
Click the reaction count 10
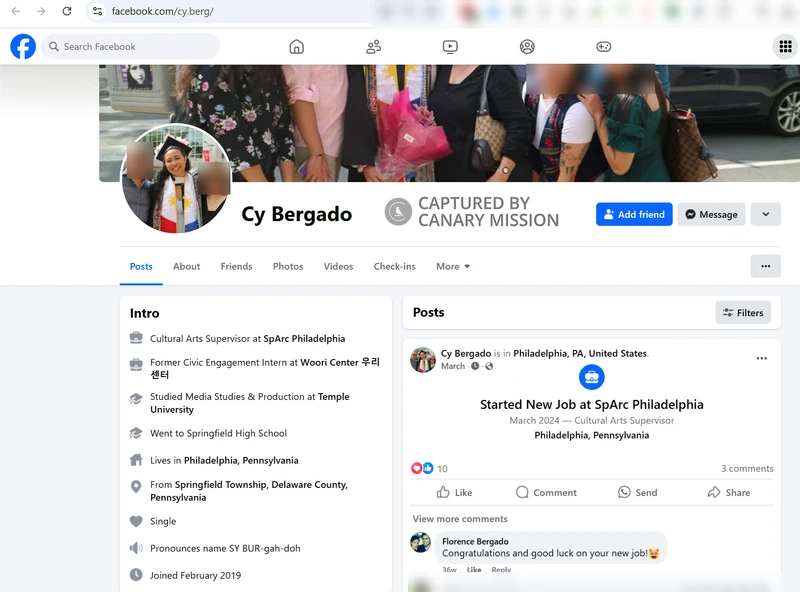[442, 468]
